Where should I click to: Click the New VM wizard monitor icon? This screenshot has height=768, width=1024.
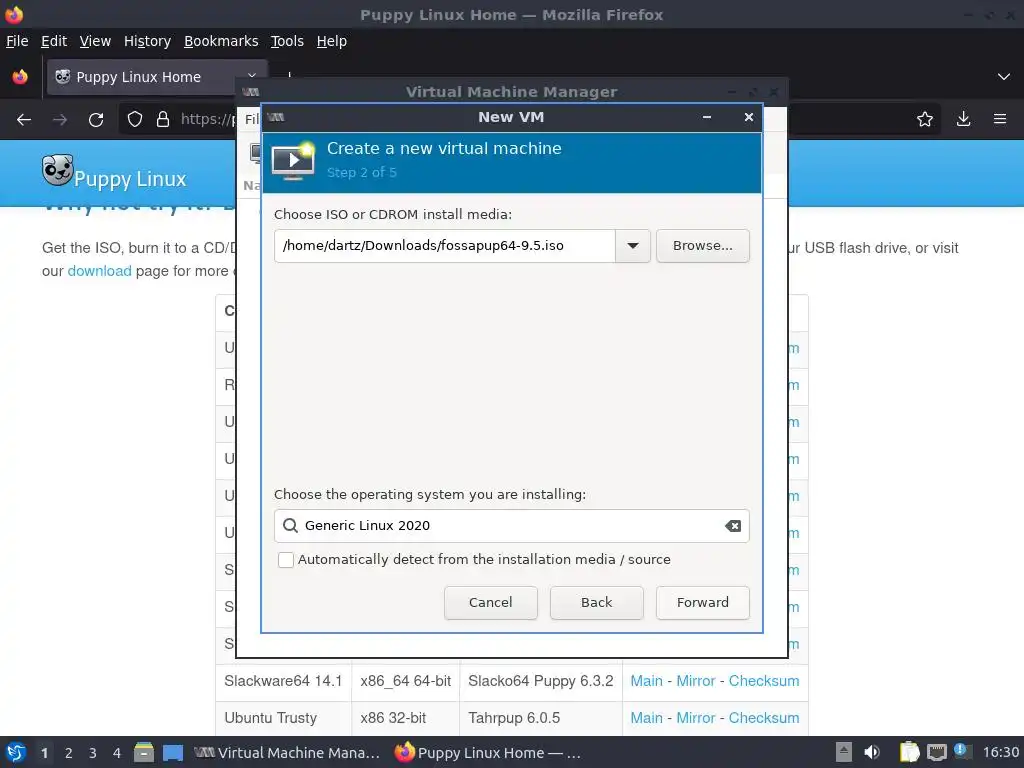pos(293,161)
